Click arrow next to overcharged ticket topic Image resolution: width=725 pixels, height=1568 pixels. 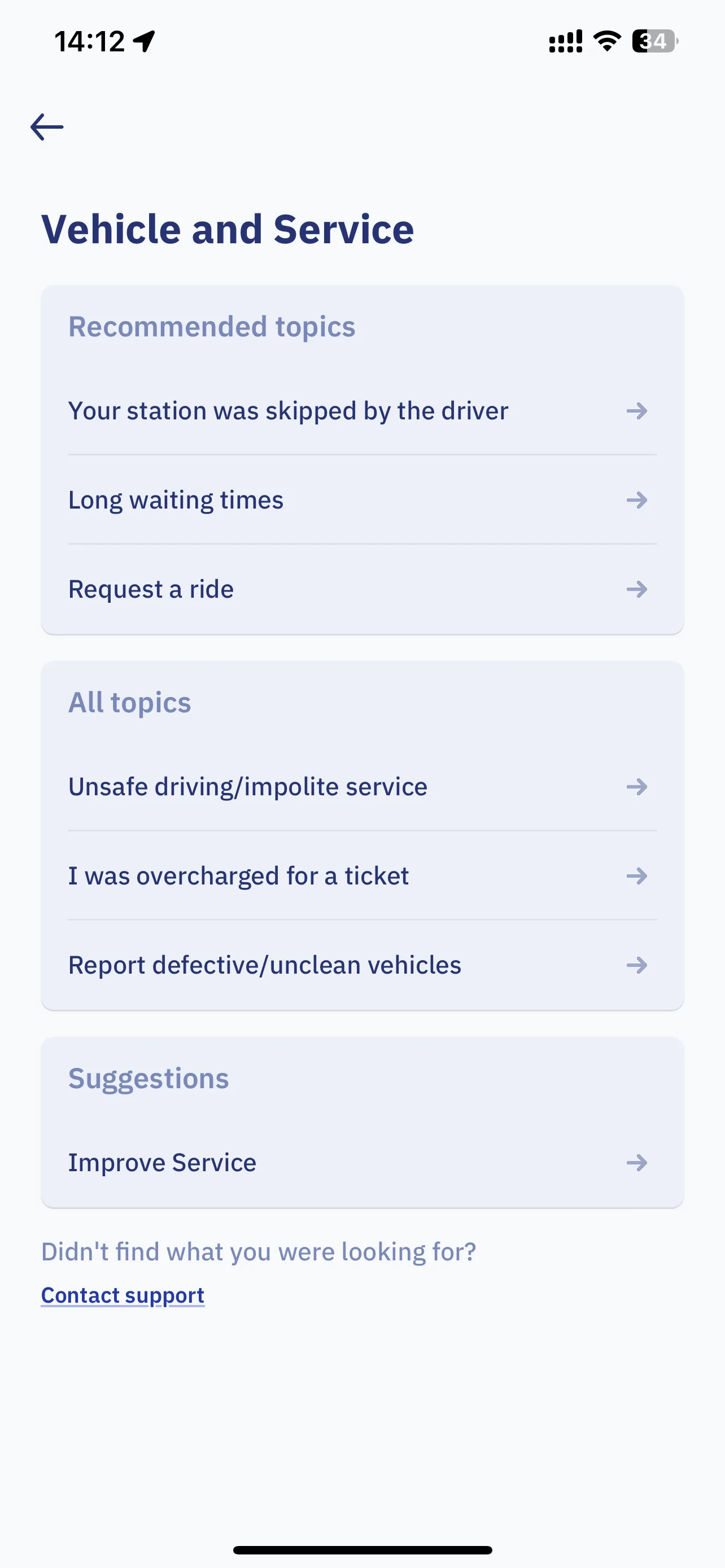pyautogui.click(x=637, y=876)
